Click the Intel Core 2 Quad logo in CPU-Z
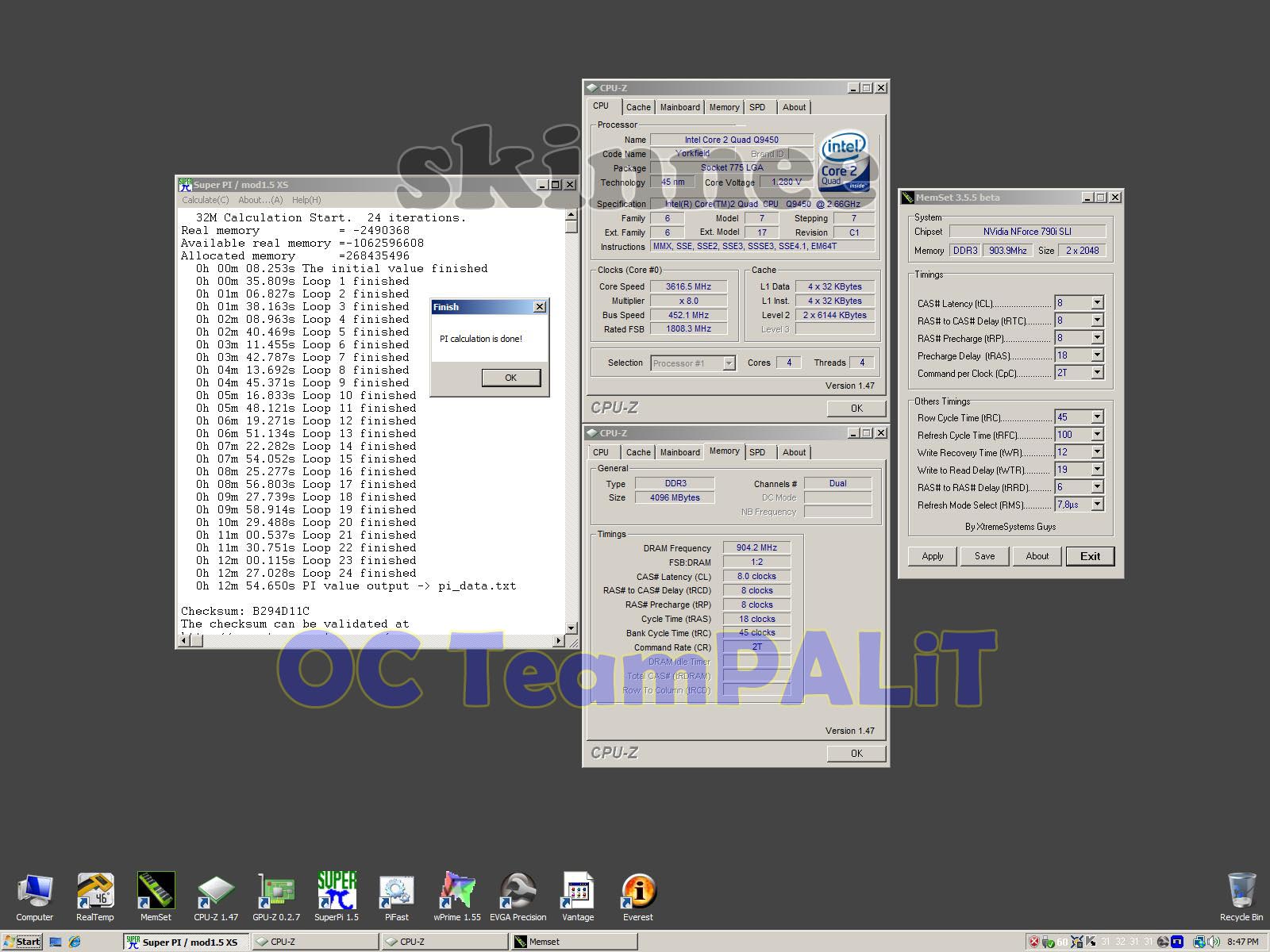Screen dimensions: 1270x952 click(x=844, y=163)
